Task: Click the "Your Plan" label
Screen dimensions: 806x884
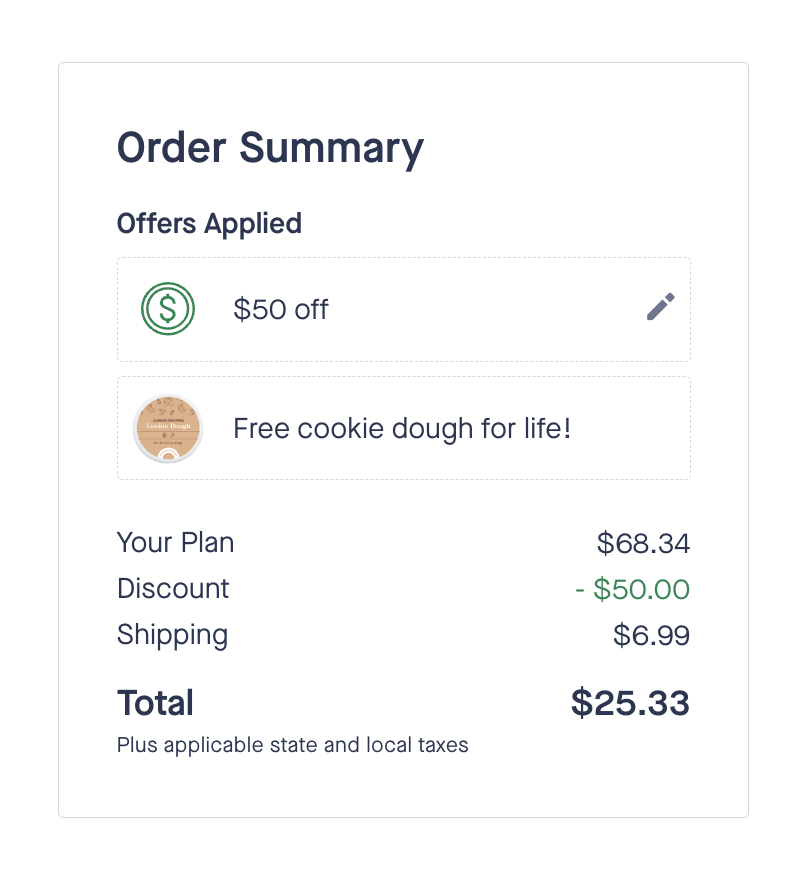Action: point(175,543)
